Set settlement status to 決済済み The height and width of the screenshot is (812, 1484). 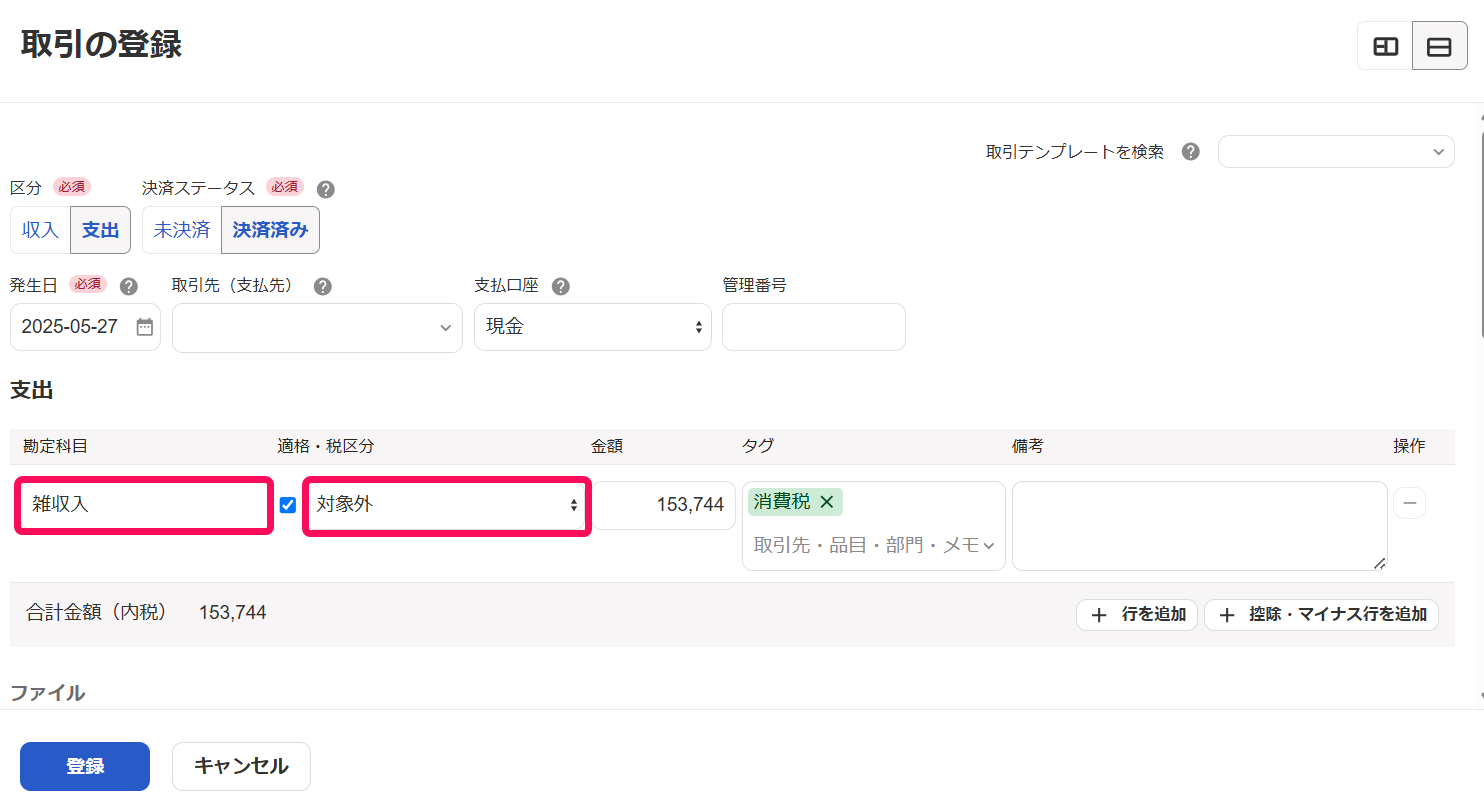pyautogui.click(x=270, y=230)
